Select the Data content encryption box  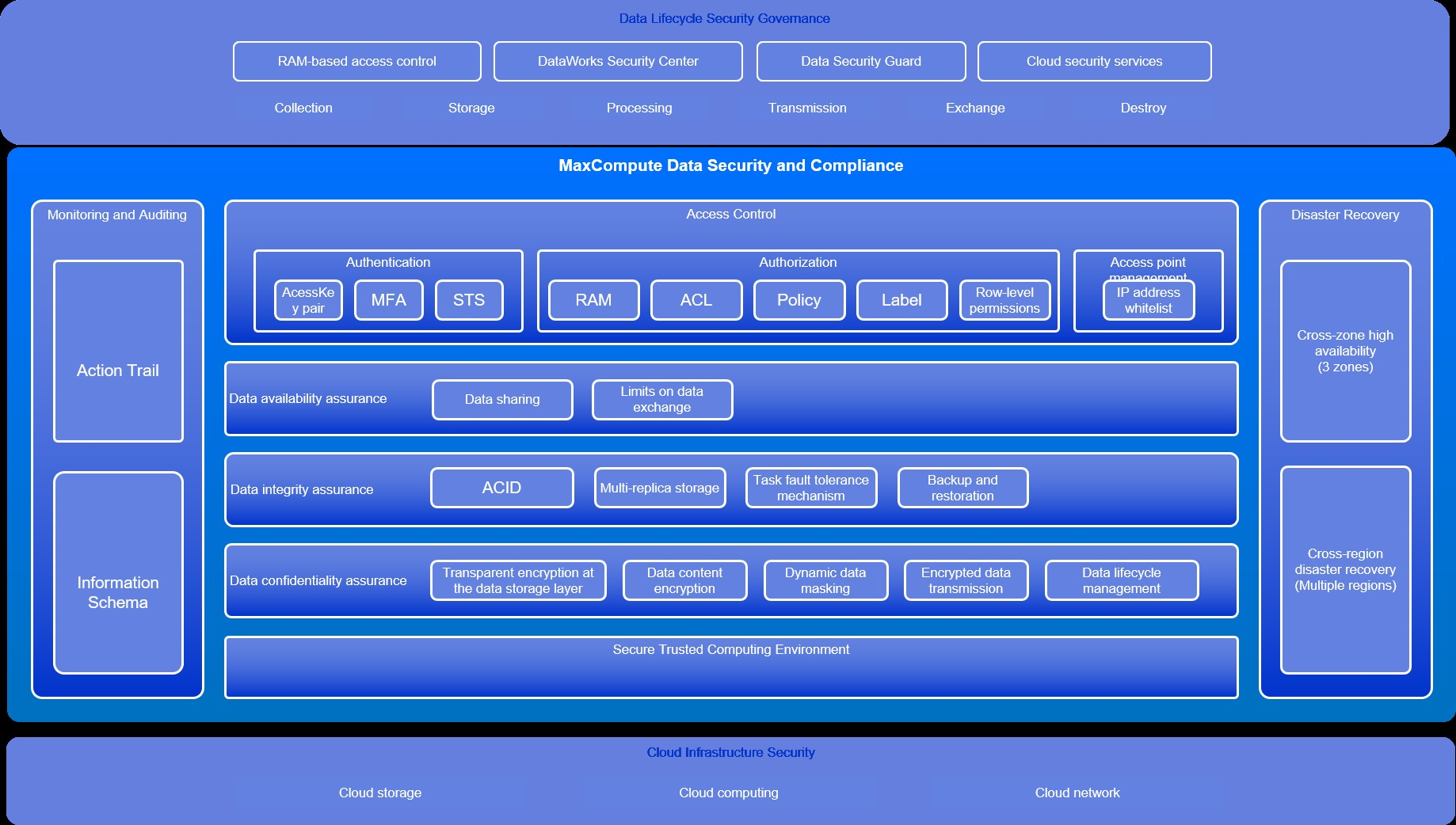tap(684, 580)
